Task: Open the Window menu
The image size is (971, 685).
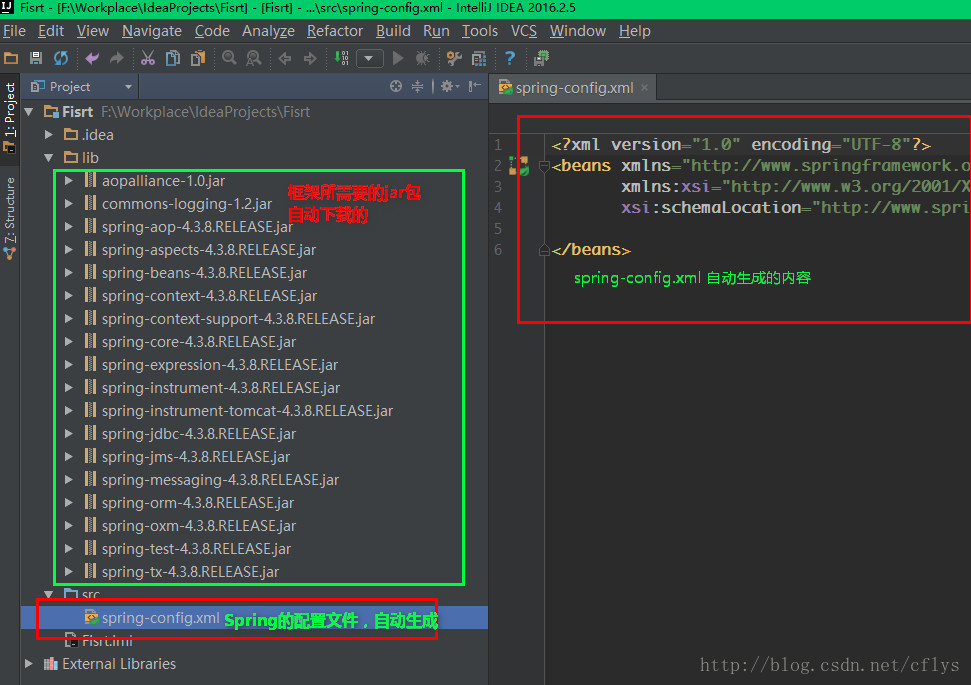Action: click(578, 31)
